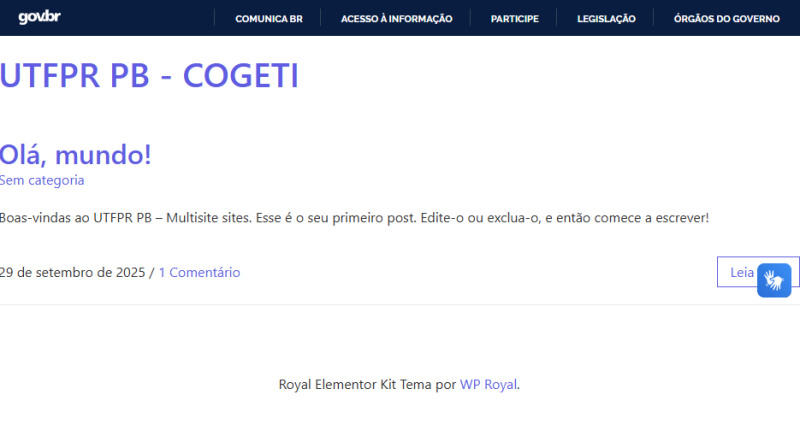The width and height of the screenshot is (800, 442).
Task: Click empty navy header area beside gov.br logo
Action: pyautogui.click(x=130, y=17)
